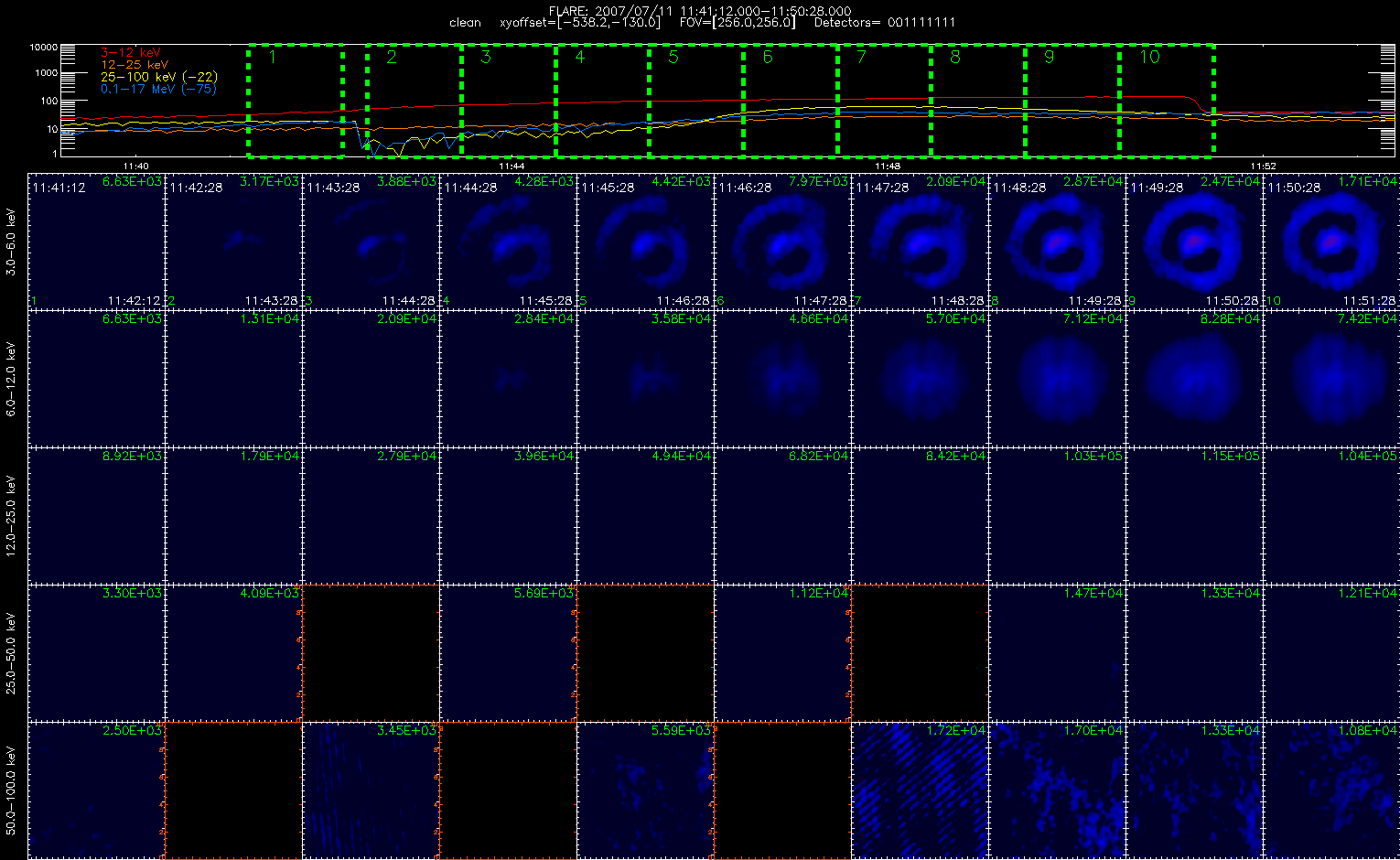
Task: Open the 6.0-12.0 keV image labeled 8.28E+04
Action: (1194, 379)
